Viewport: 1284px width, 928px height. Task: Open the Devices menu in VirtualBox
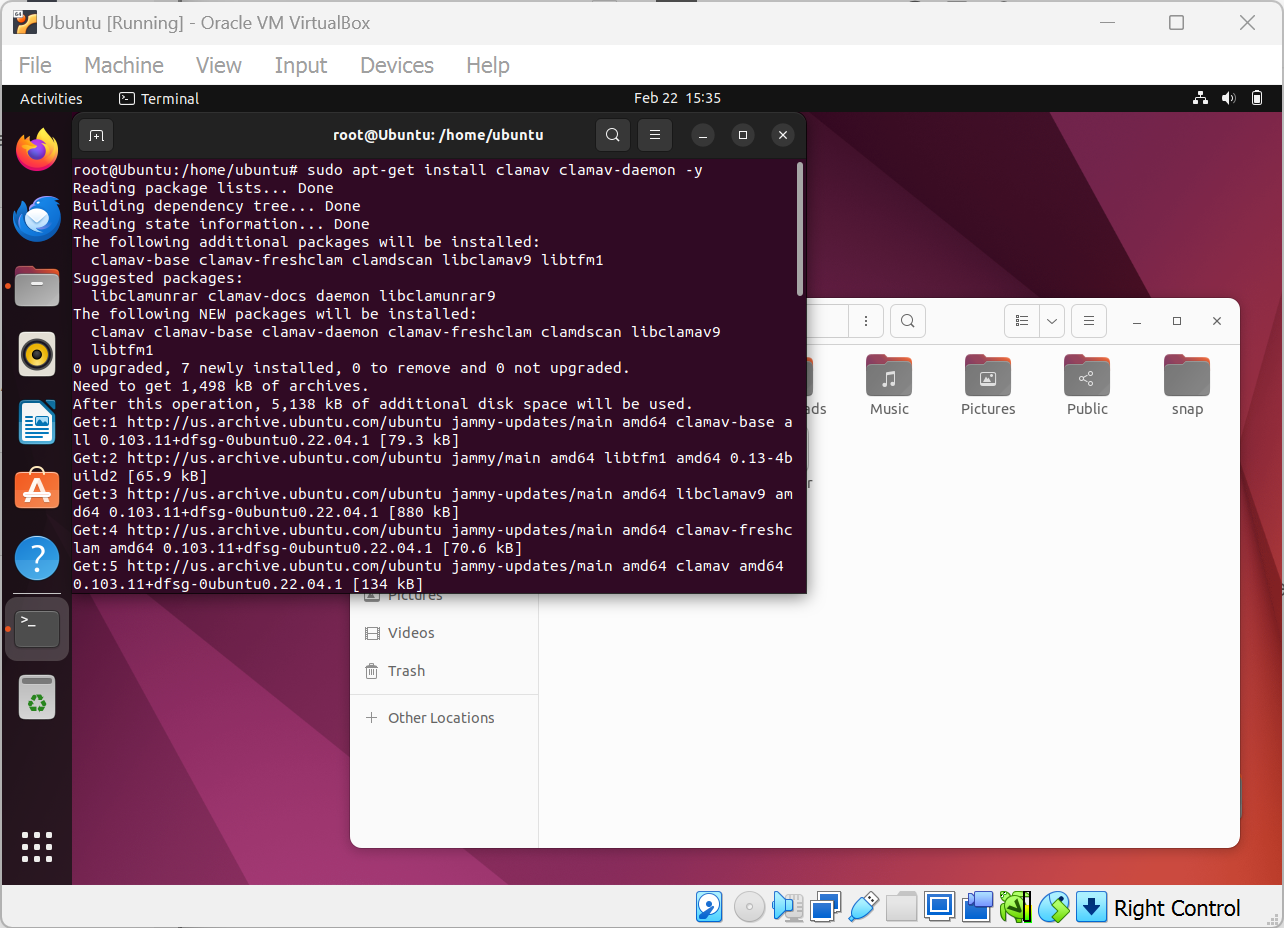[397, 65]
